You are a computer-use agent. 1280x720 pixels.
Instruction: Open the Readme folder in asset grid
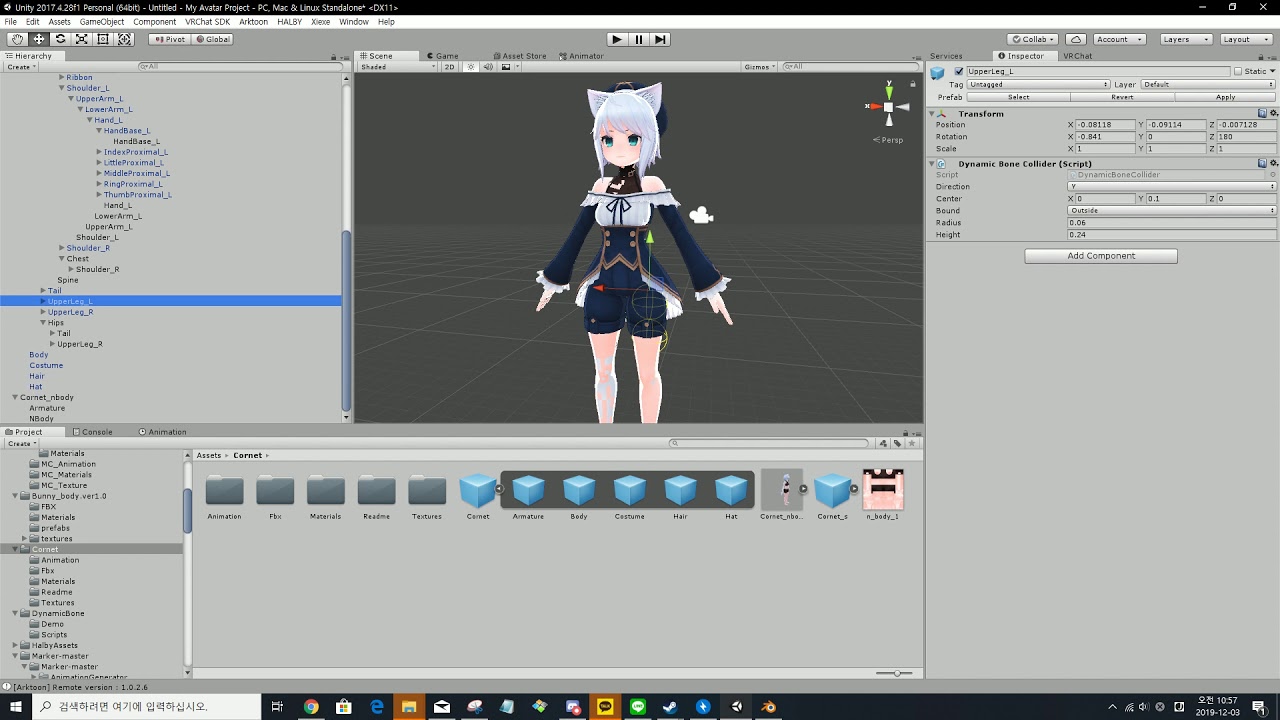[x=376, y=491]
